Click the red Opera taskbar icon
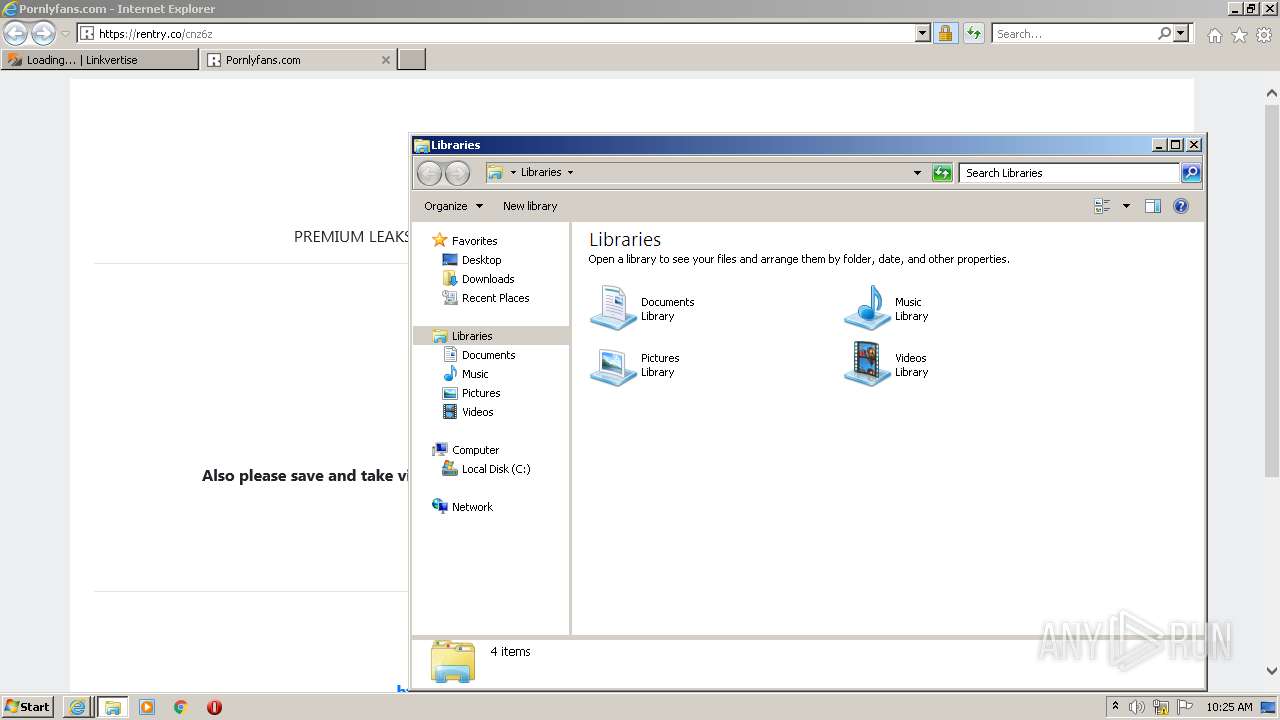Screen dimensions: 1280x720 click(214, 707)
